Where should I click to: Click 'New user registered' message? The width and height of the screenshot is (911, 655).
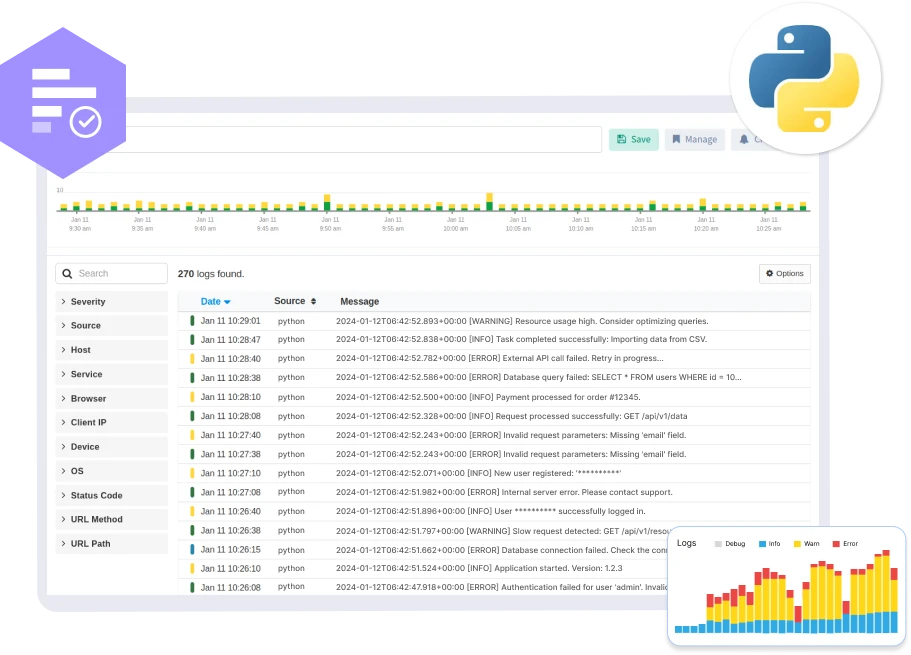point(479,473)
